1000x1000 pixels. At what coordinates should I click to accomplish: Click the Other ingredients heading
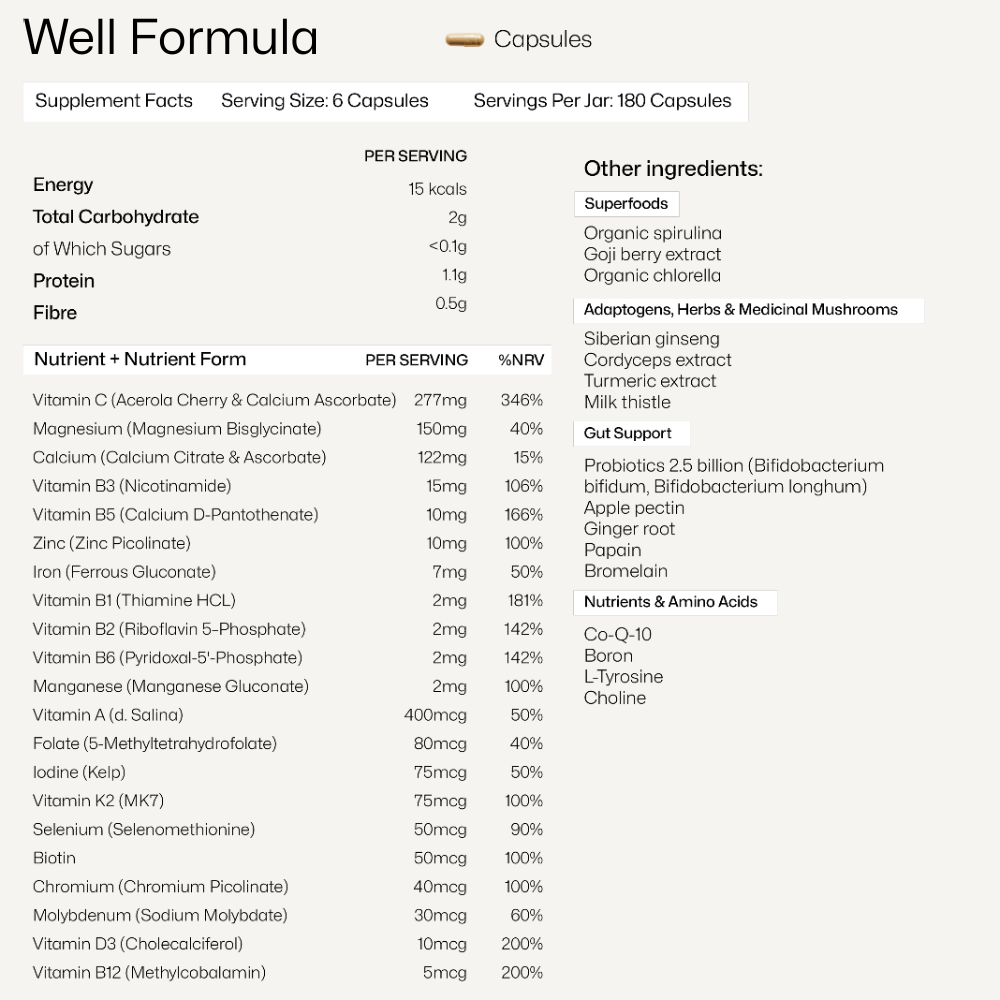[672, 169]
